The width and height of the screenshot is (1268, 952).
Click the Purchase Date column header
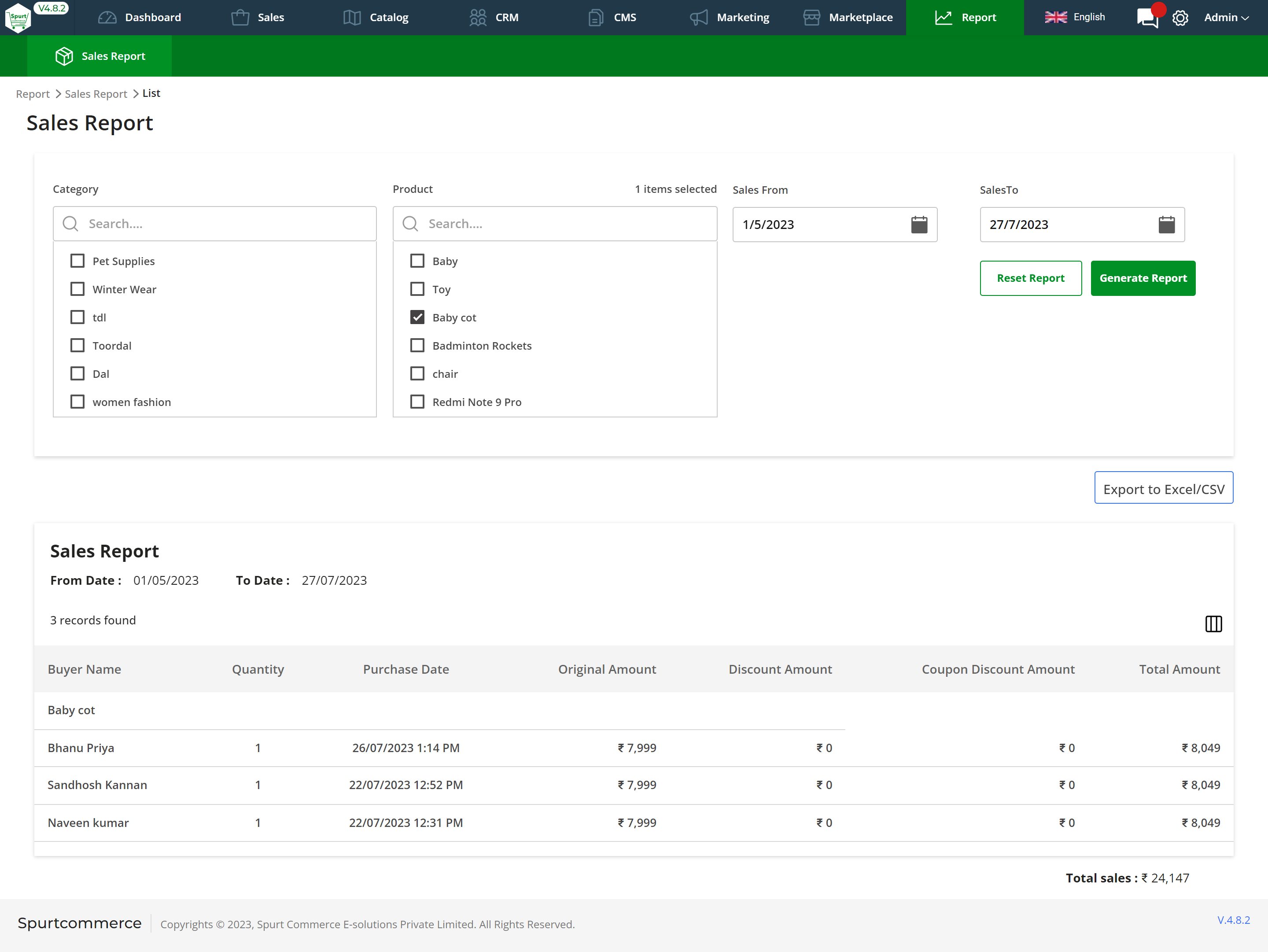(x=406, y=669)
